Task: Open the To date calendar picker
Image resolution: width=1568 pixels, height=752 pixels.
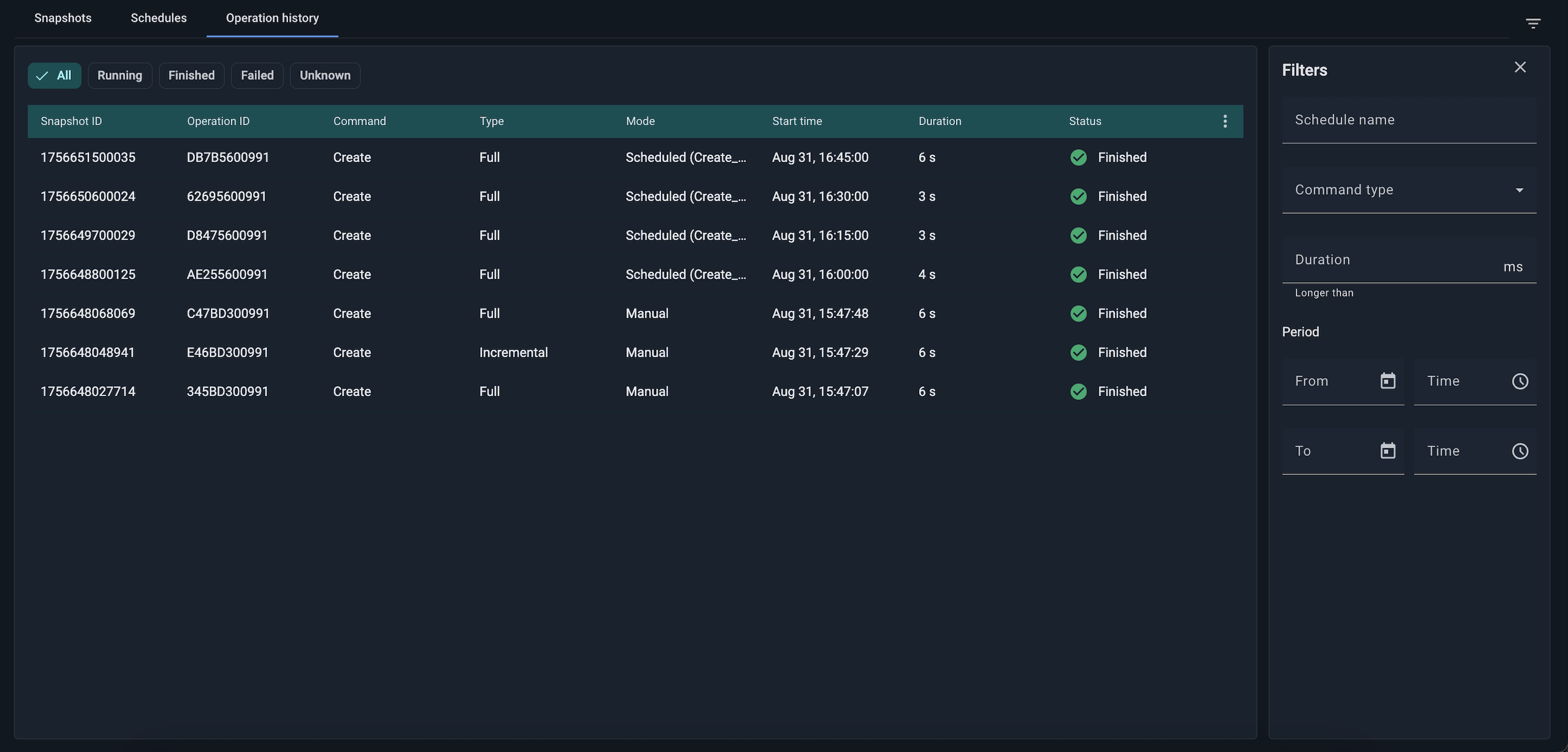Action: [x=1387, y=451]
